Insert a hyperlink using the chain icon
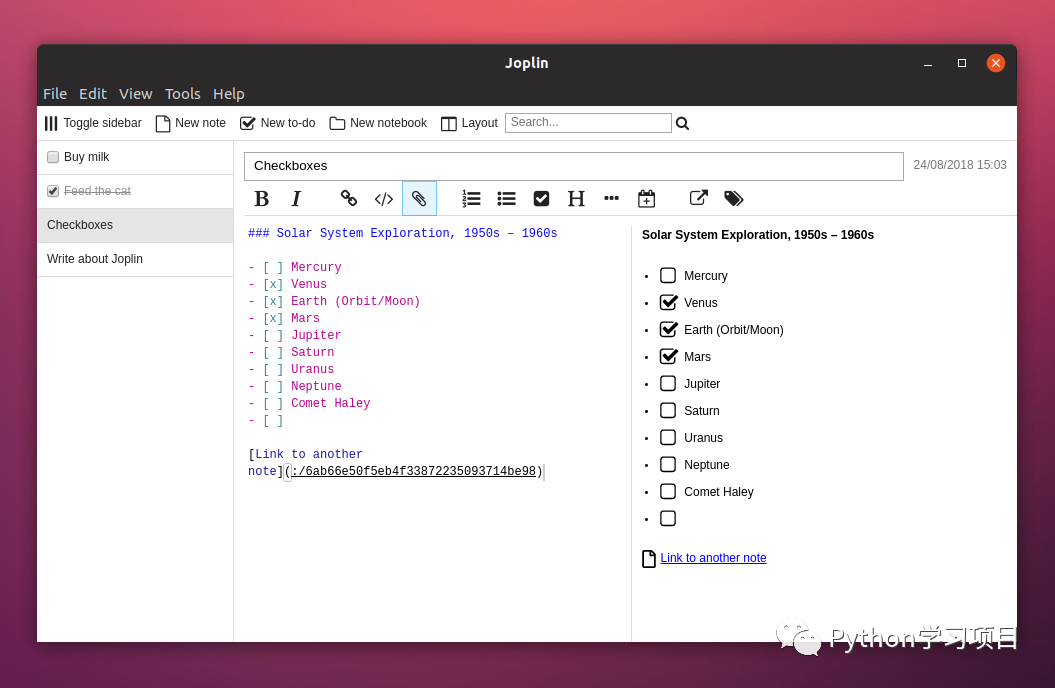 click(x=349, y=198)
